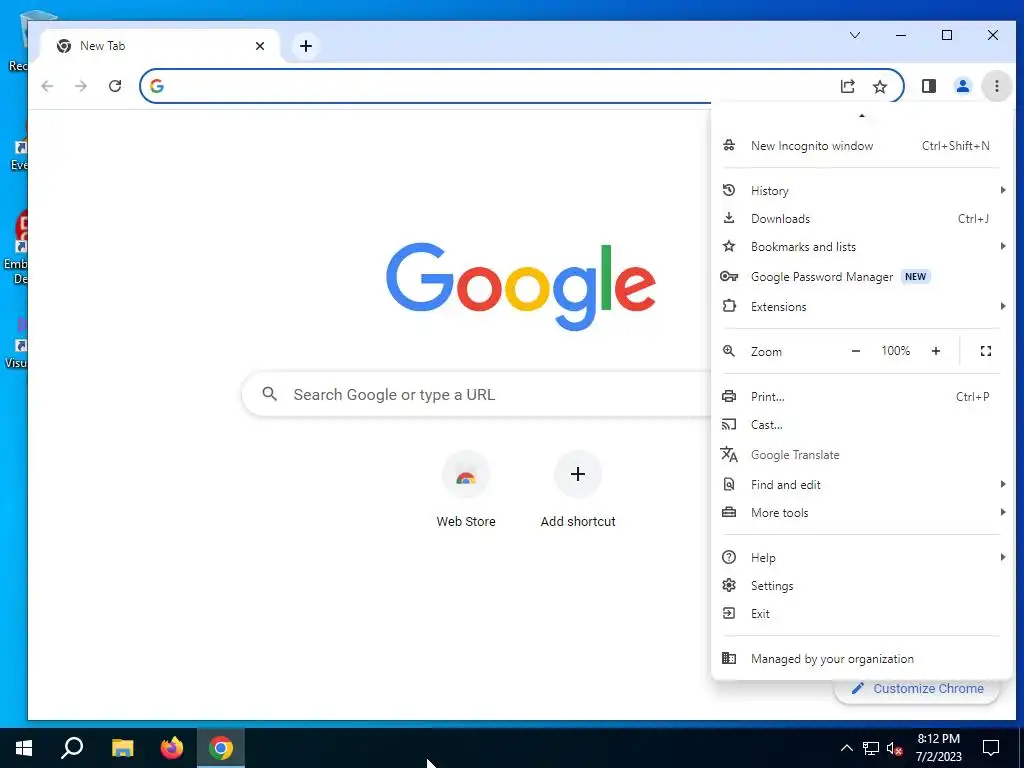Select the New Tab tab
Viewport: 1024px width, 768px height.
pyautogui.click(x=161, y=46)
